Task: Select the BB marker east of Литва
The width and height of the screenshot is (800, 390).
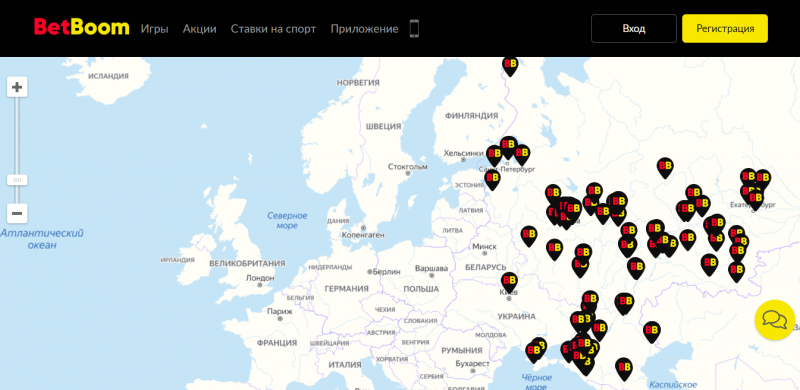Action: click(x=529, y=236)
